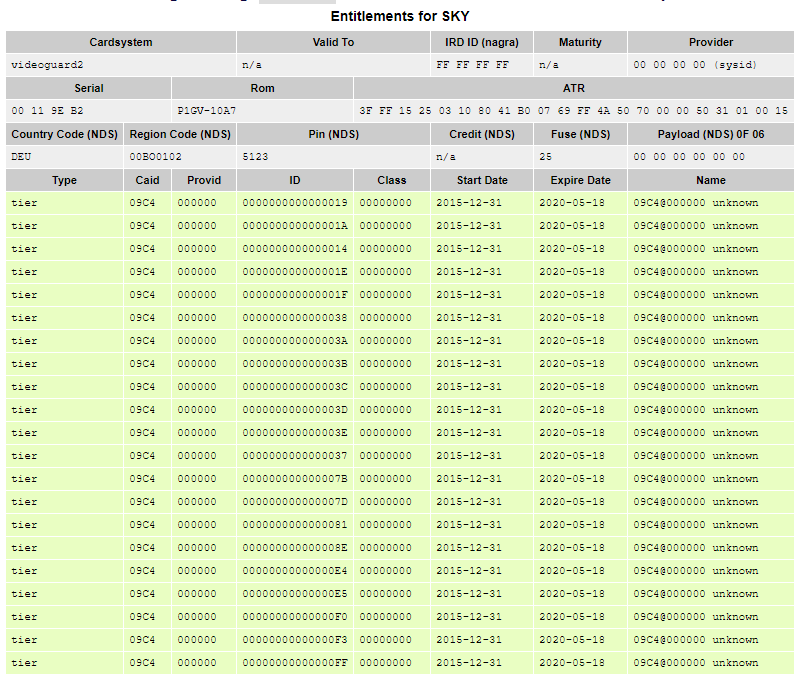Click the 'IRD ID (nagra)' header
This screenshot has height=683, width=801.
pyautogui.click(x=482, y=42)
